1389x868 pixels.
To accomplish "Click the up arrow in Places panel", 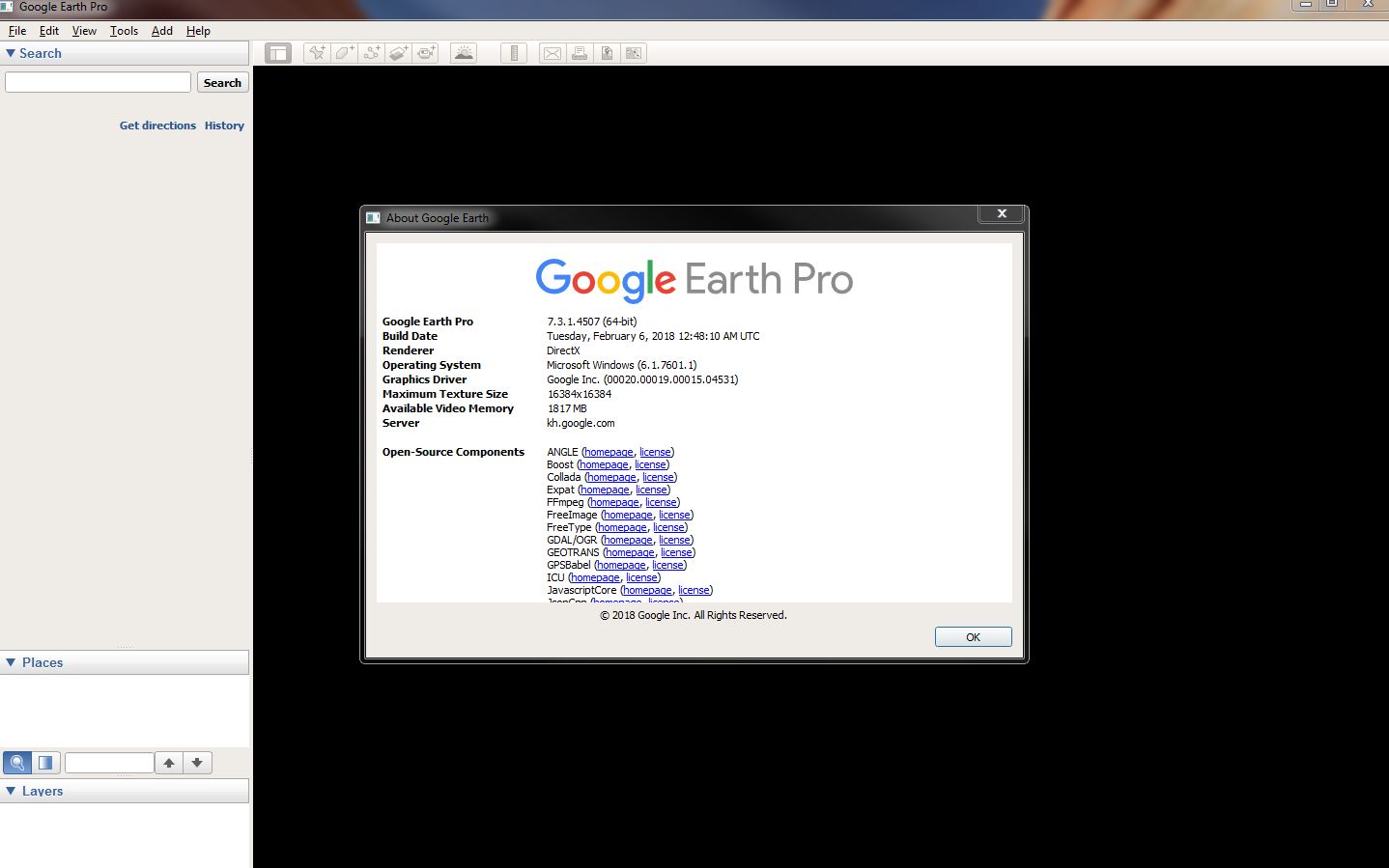I will (169, 763).
